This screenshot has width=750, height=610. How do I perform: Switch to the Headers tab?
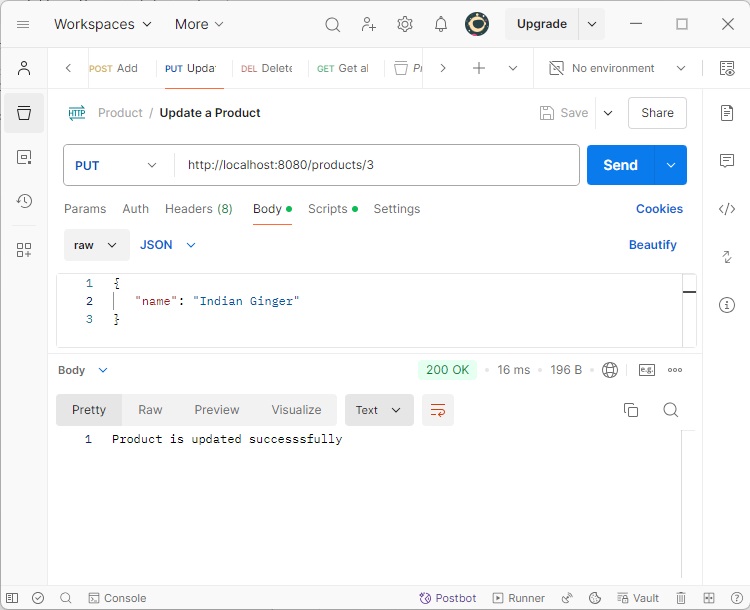198,209
